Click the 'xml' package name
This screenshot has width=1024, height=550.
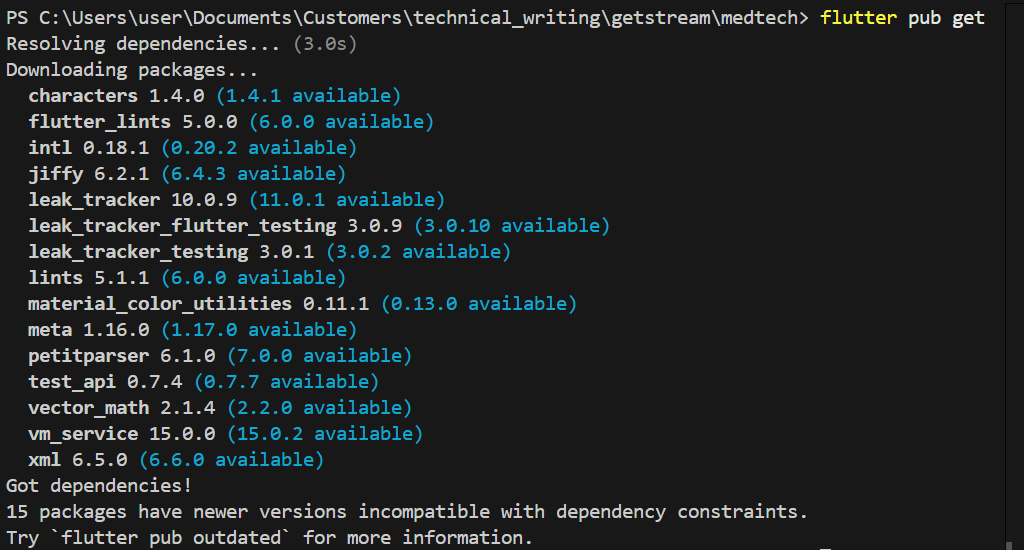(x=45, y=460)
